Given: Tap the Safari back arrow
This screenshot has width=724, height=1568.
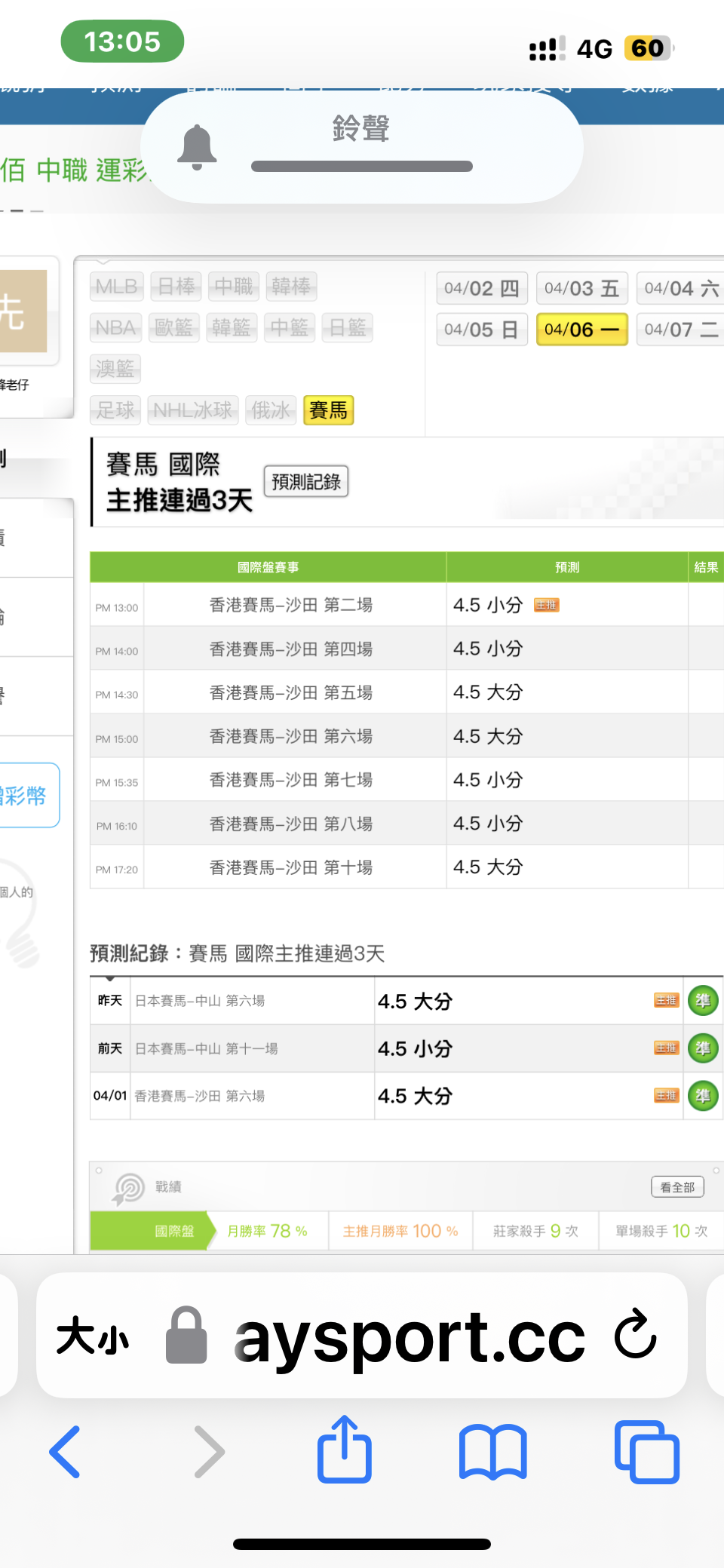Looking at the screenshot, I should [x=65, y=1451].
